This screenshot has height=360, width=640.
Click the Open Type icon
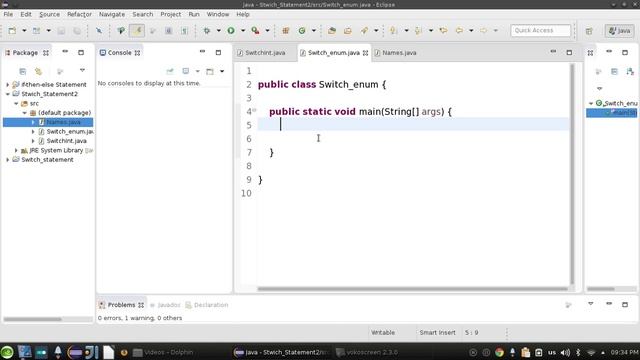click(x=332, y=31)
